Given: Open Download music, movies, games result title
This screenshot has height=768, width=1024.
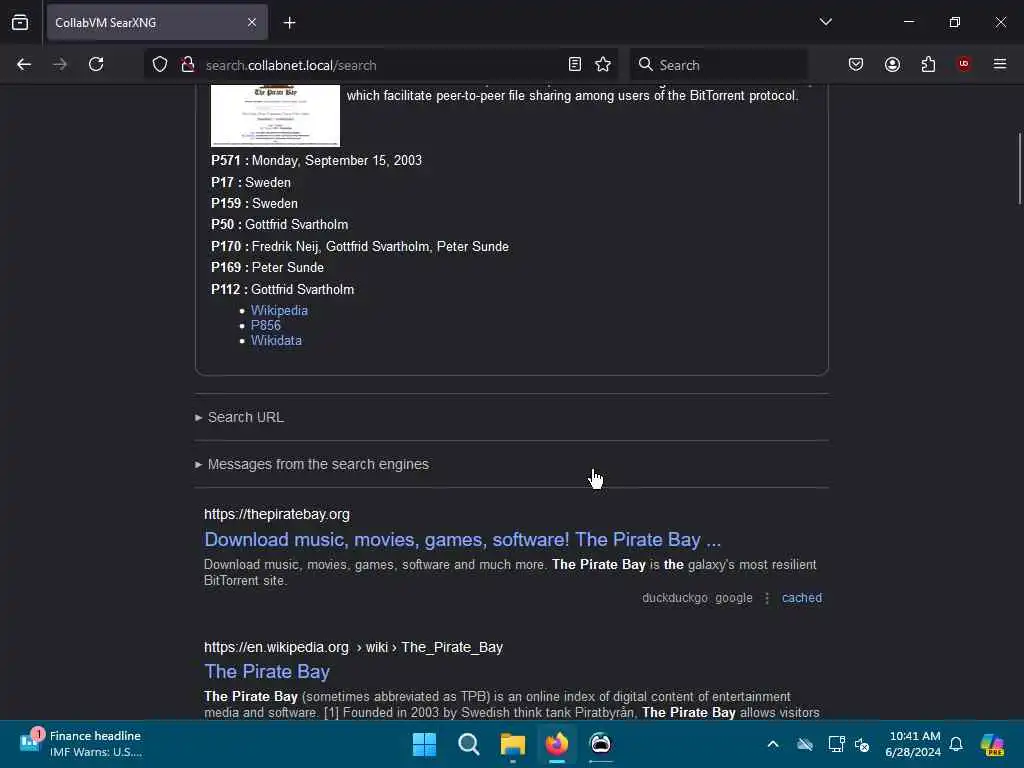Looking at the screenshot, I should coord(462,539).
